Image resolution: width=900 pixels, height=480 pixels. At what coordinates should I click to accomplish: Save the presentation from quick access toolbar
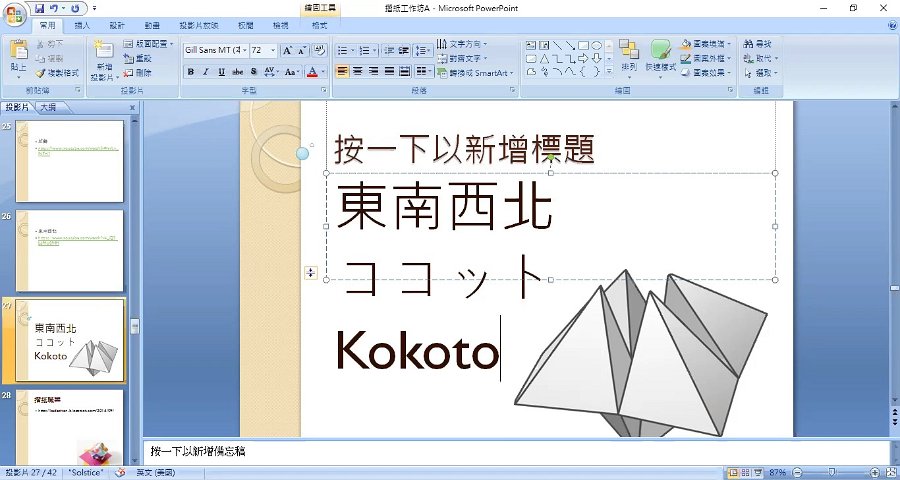pyautogui.click(x=40, y=8)
